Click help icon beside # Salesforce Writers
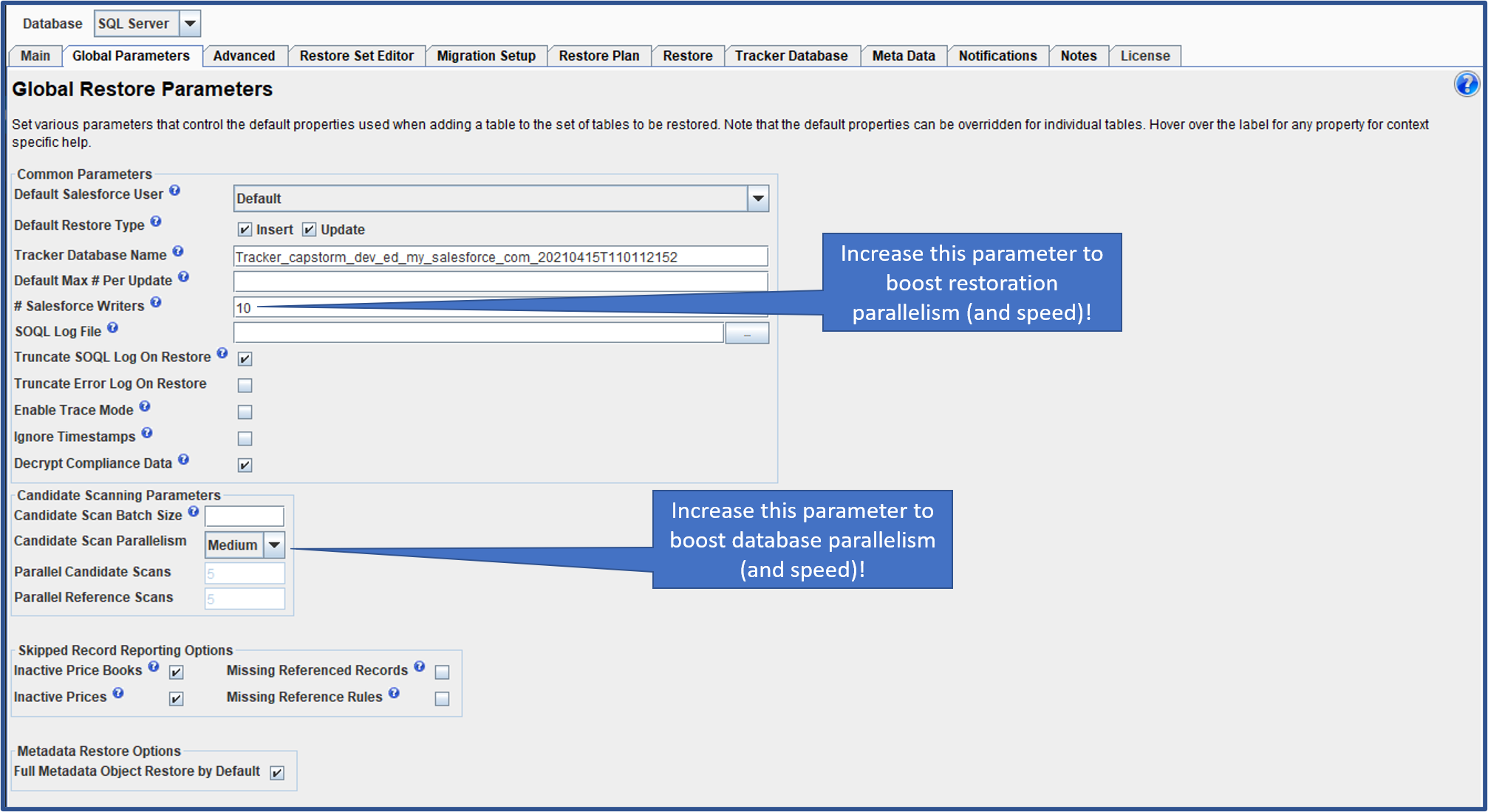The image size is (1488, 812). (x=156, y=302)
